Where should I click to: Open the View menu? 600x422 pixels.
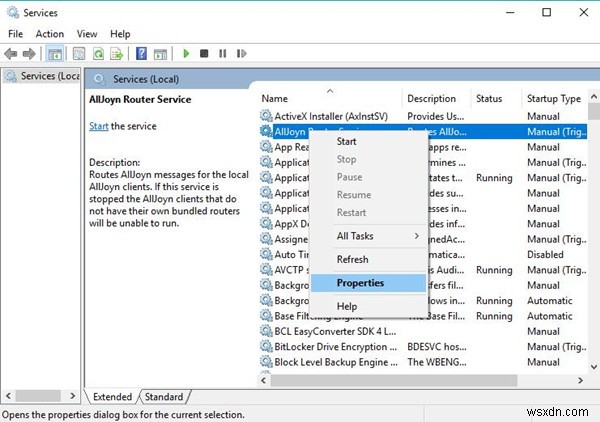87,34
